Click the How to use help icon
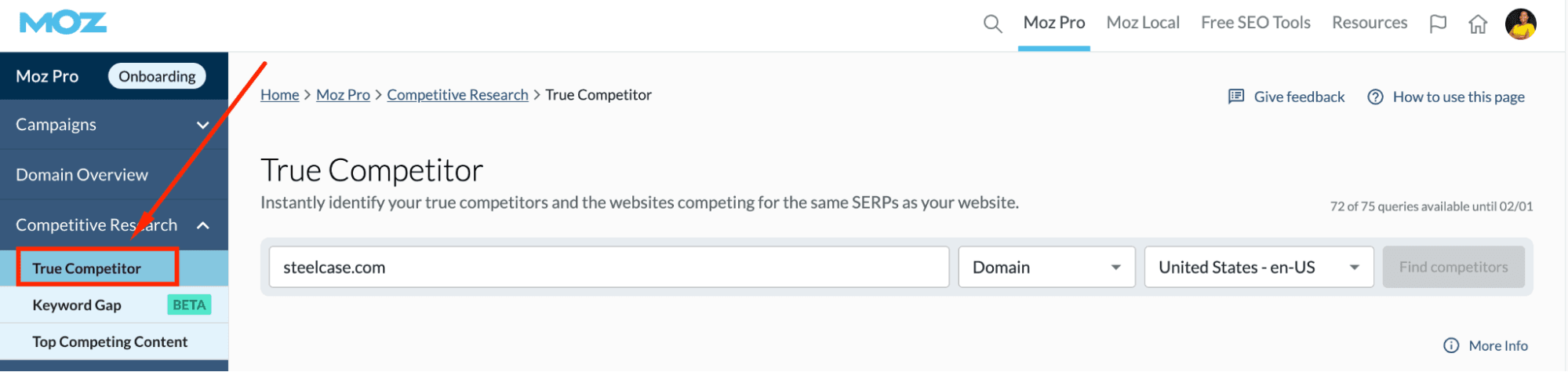Screen dimensions: 1568x372 click(1375, 97)
